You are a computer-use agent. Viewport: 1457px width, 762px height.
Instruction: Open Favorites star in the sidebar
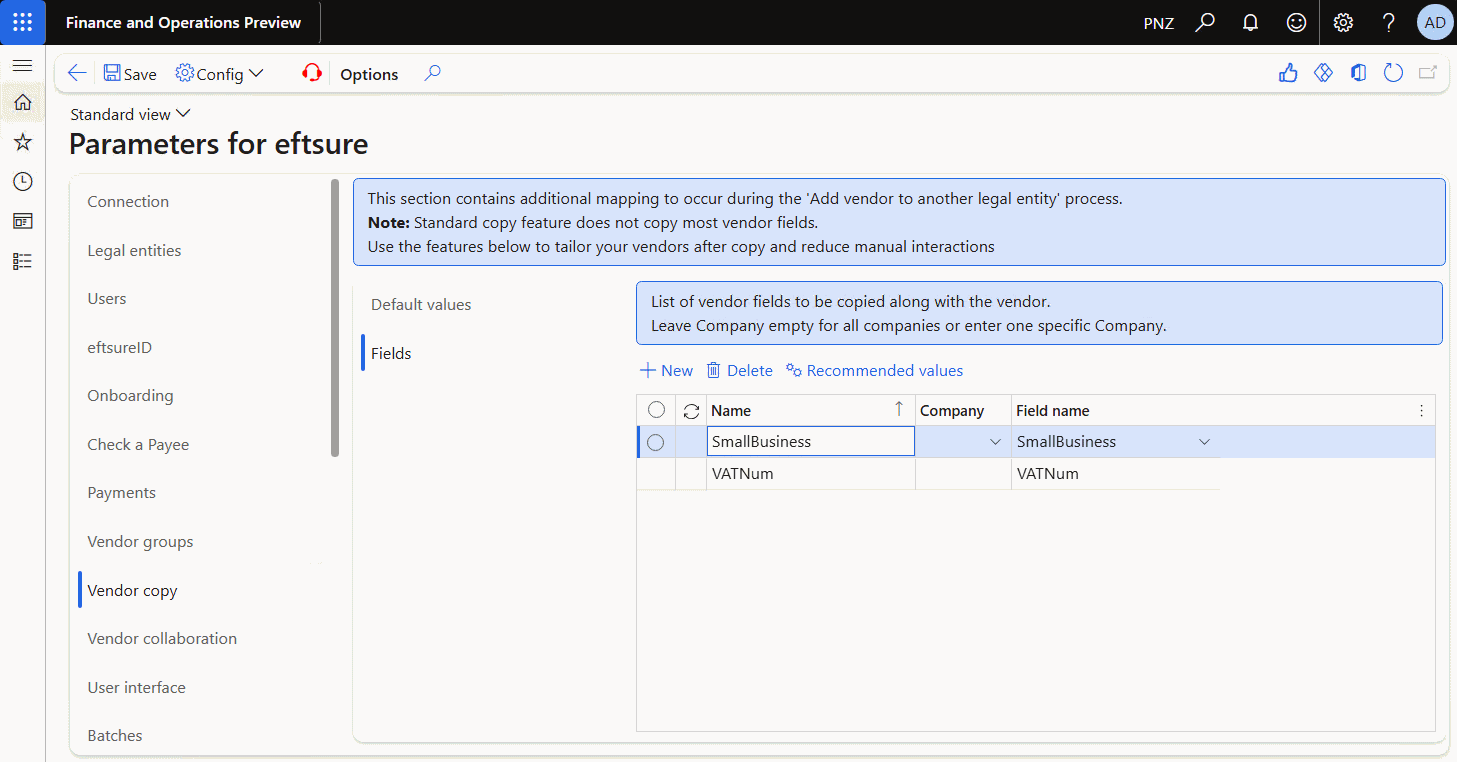coord(22,142)
